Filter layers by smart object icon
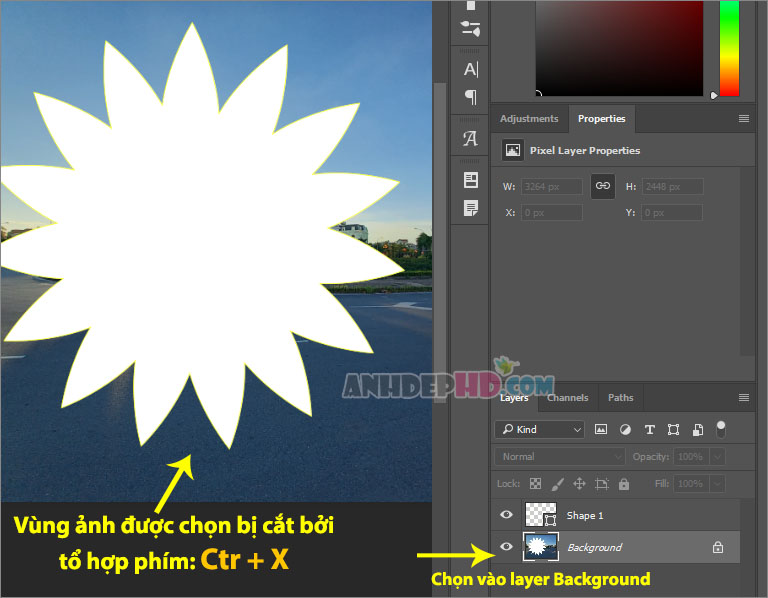 point(698,430)
